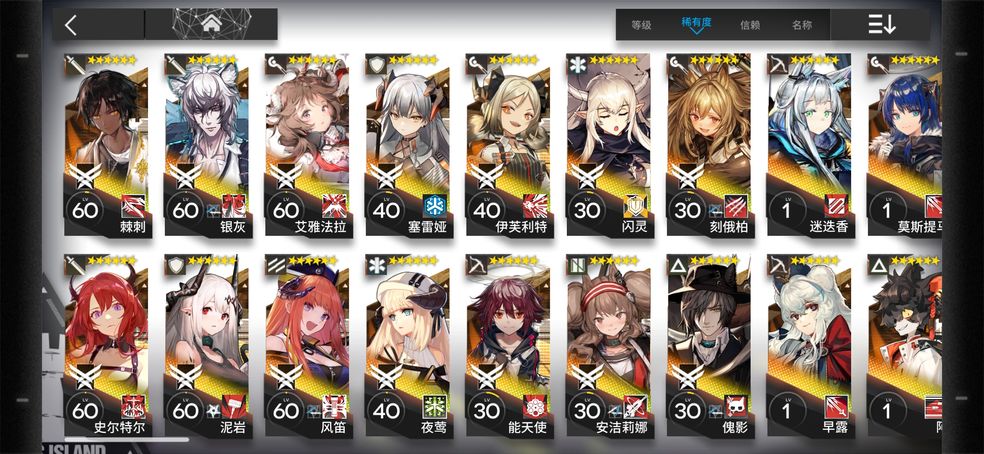
Task: Sort operators by 信赖 tab
Action: click(749, 25)
